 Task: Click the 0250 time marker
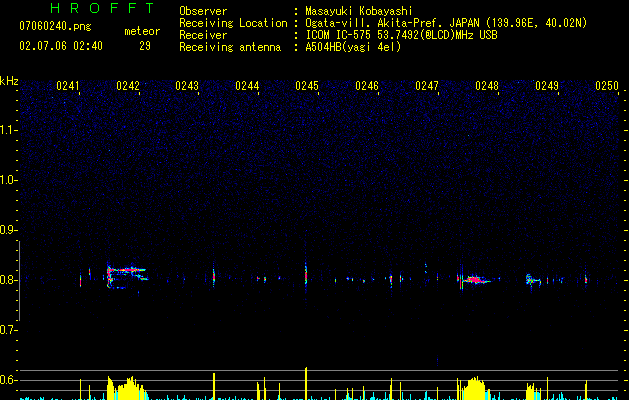(x=607, y=86)
